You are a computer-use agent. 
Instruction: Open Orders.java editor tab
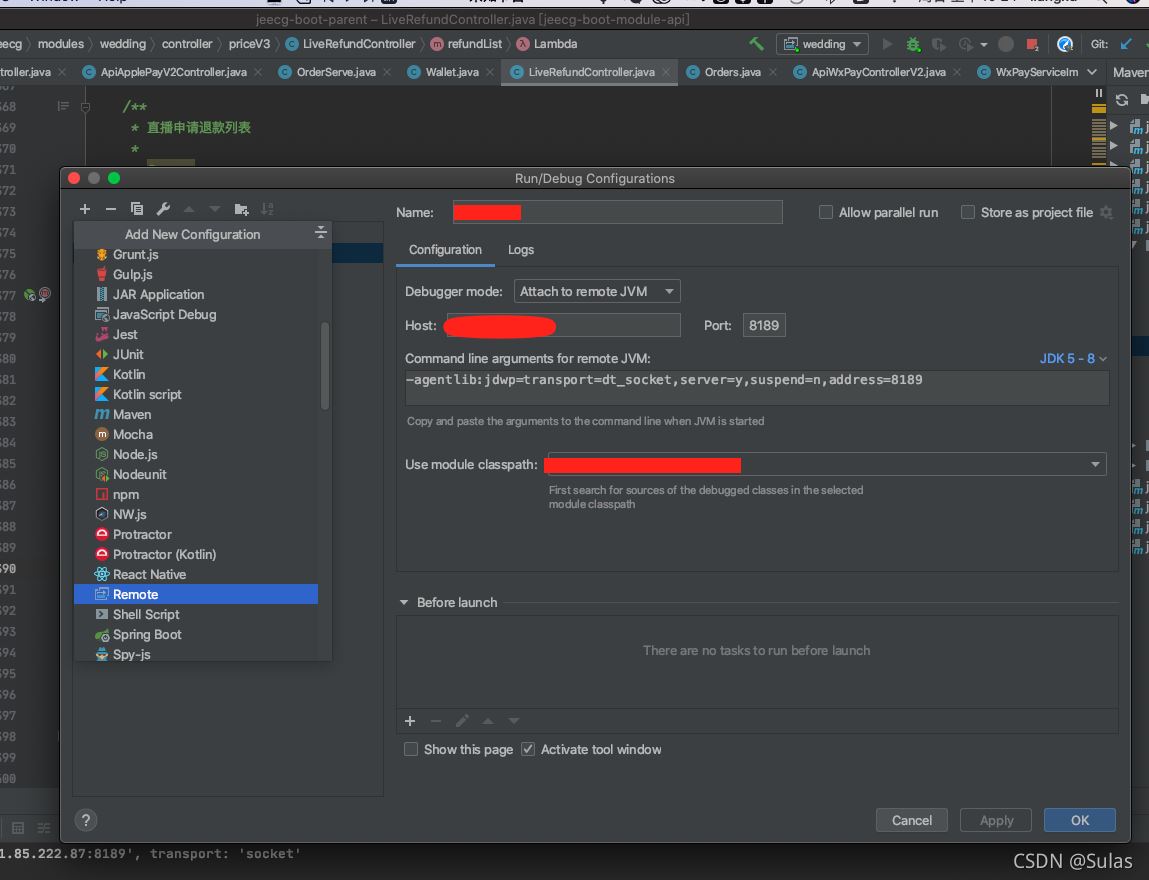[x=733, y=72]
